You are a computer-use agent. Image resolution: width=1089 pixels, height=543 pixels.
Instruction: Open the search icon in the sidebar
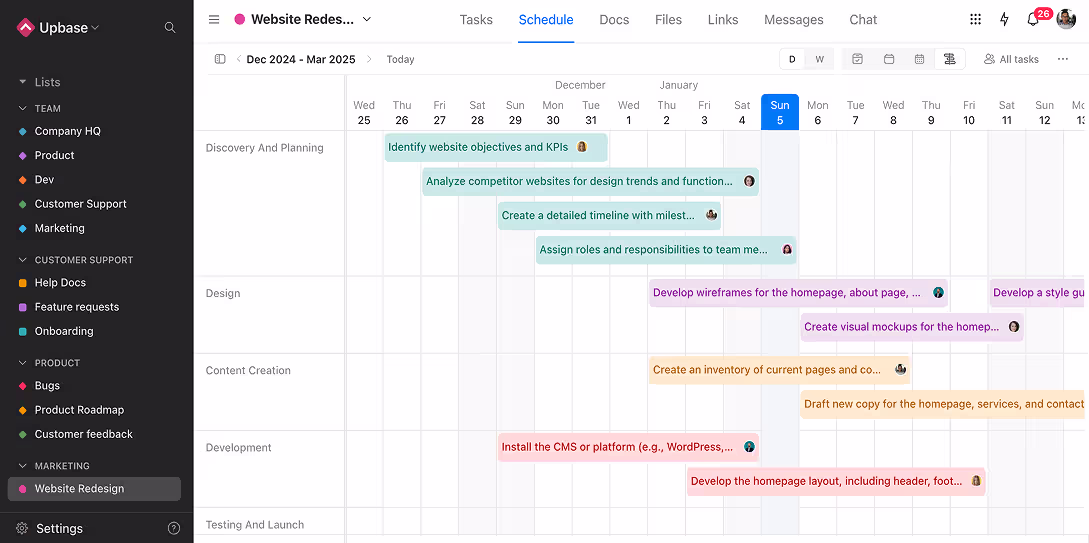point(170,28)
